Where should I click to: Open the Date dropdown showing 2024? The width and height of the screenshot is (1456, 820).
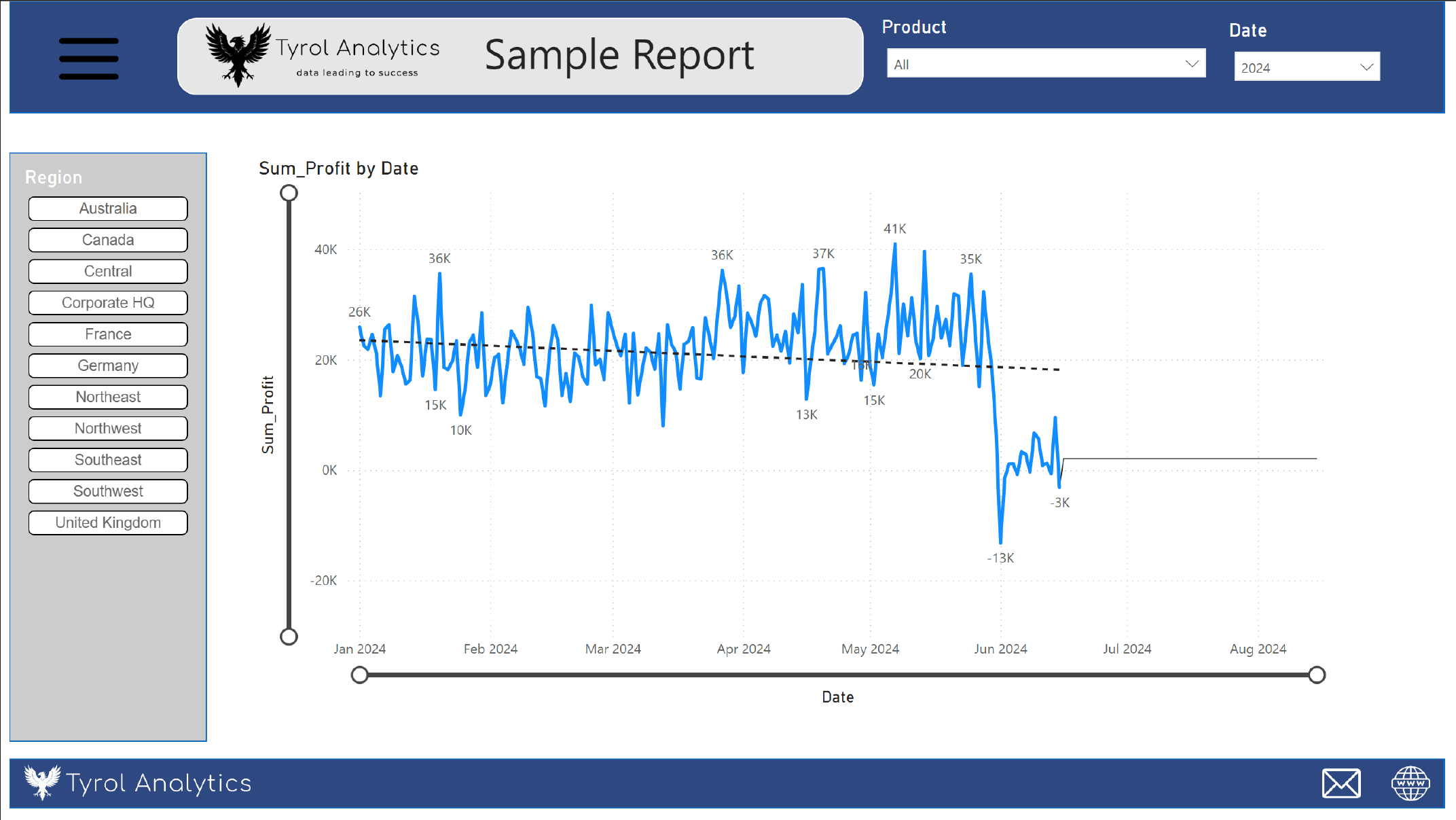1306,67
